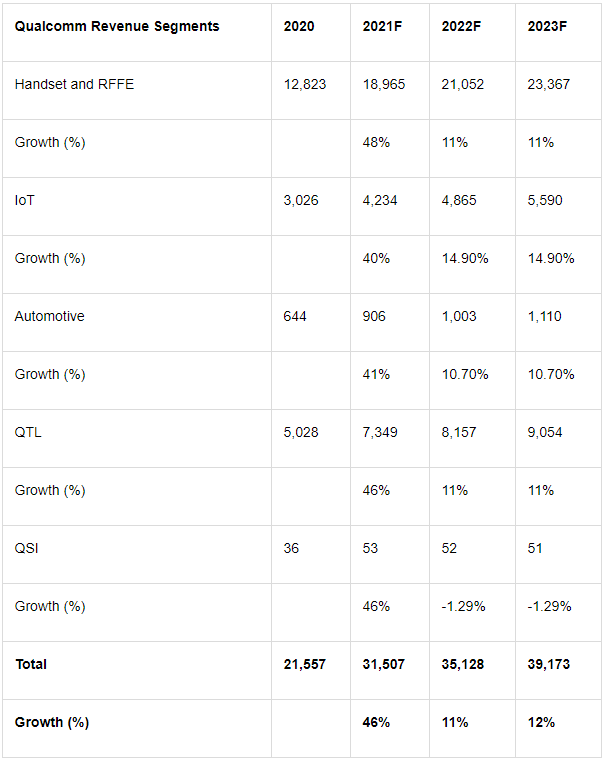Click the Qualcomm Revenue Segments header cell
The height and width of the screenshot is (762, 606).
click(117, 26)
